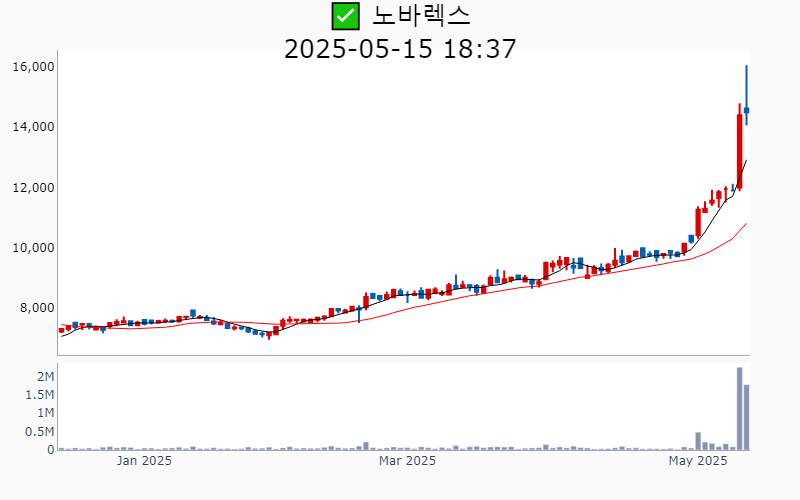Click the chart title 노바렉스

(x=421, y=16)
